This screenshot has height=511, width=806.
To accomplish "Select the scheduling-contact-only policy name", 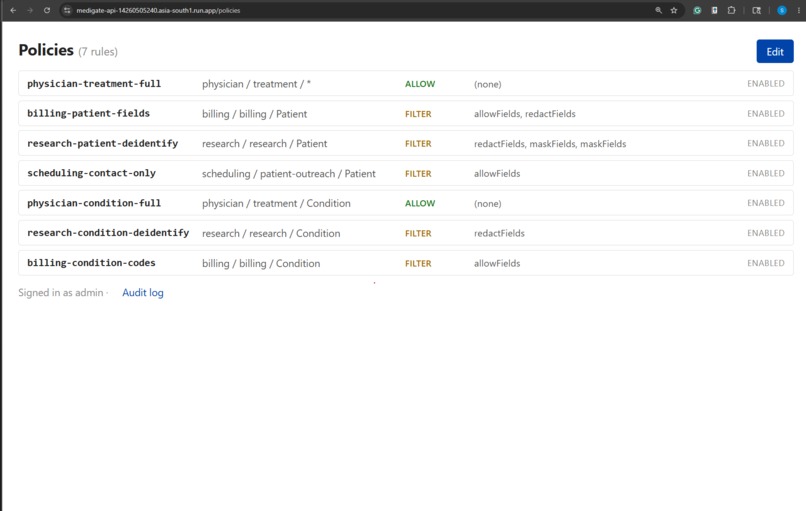I will click(x=91, y=173).
